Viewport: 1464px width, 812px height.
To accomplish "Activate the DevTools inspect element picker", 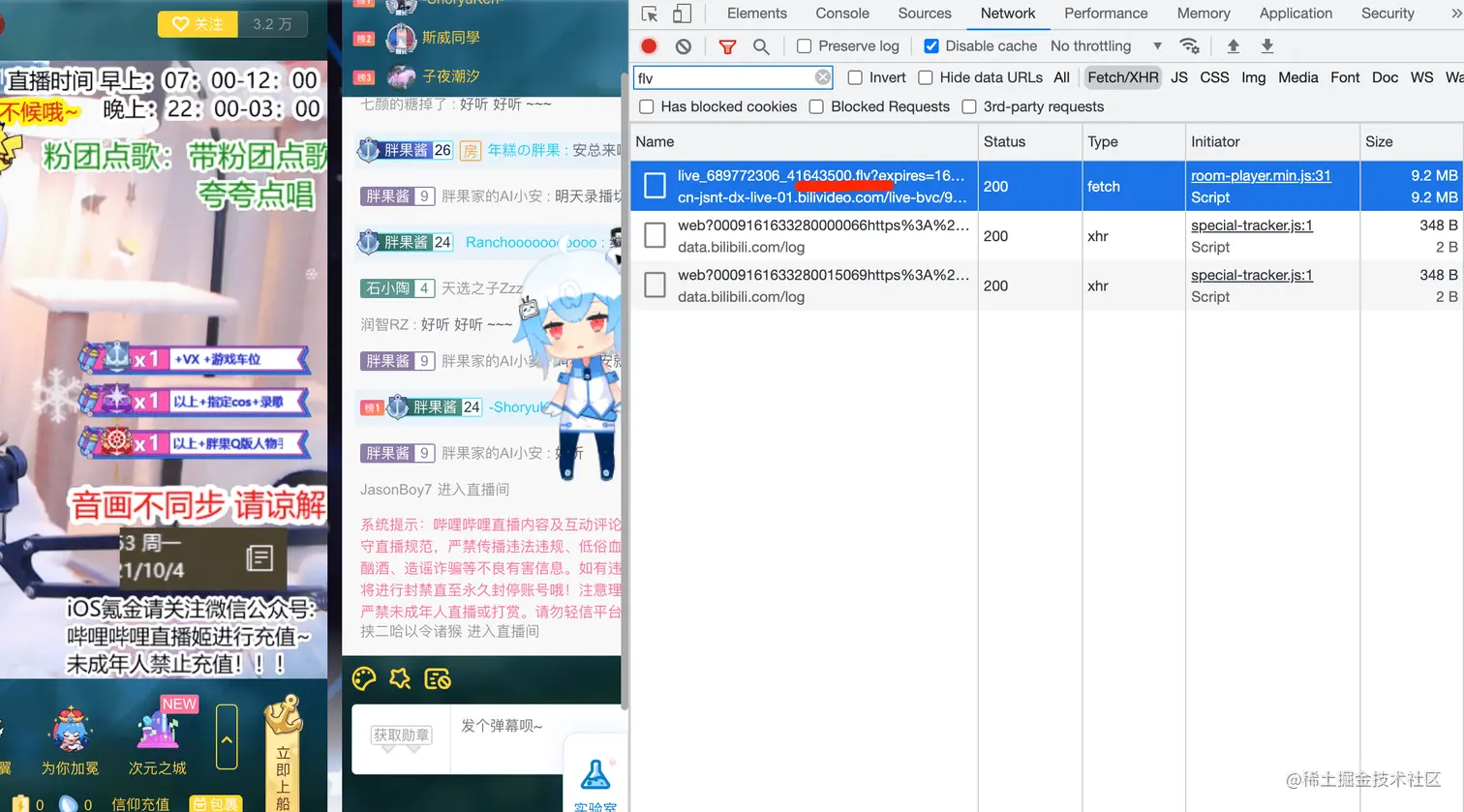I will [x=650, y=14].
